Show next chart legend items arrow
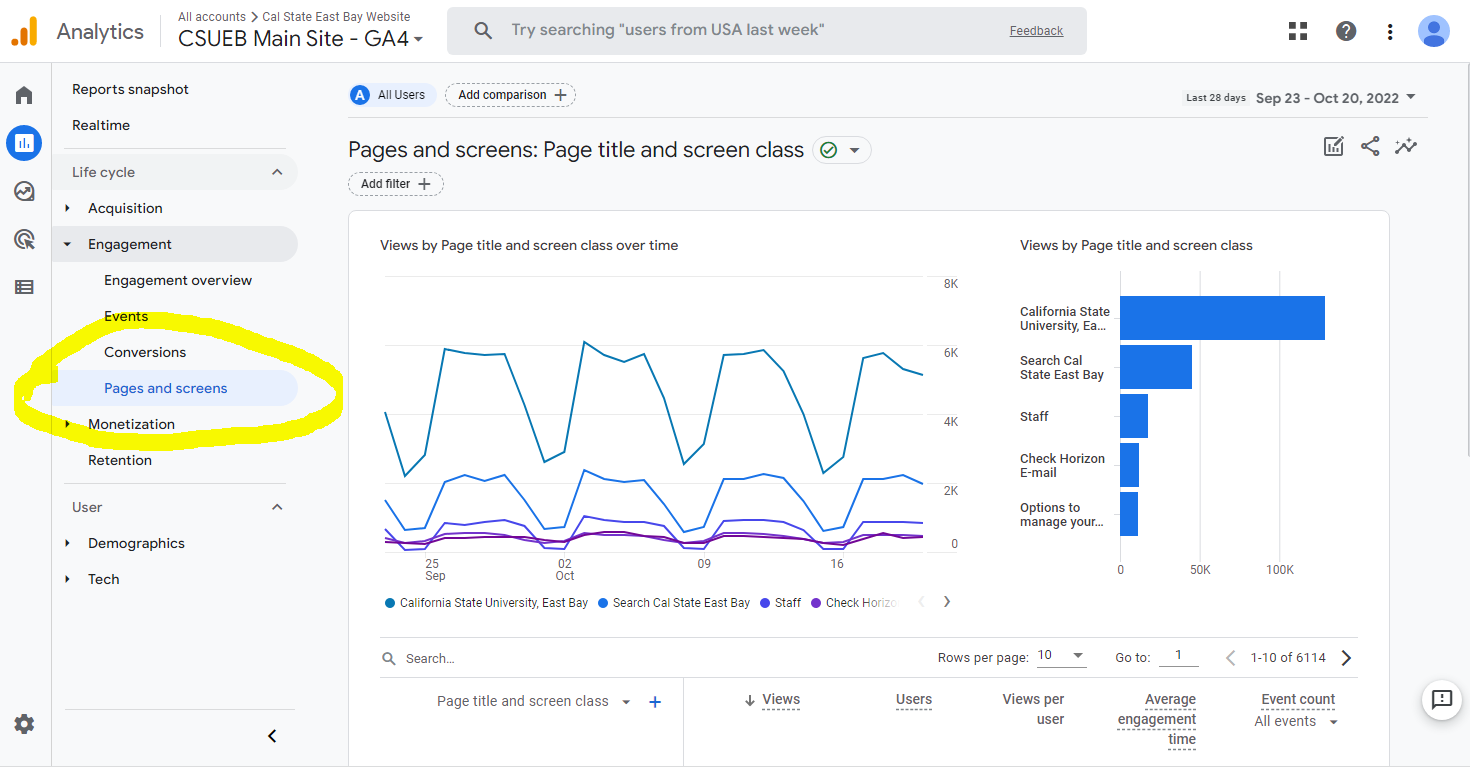The image size is (1470, 771). point(947,602)
